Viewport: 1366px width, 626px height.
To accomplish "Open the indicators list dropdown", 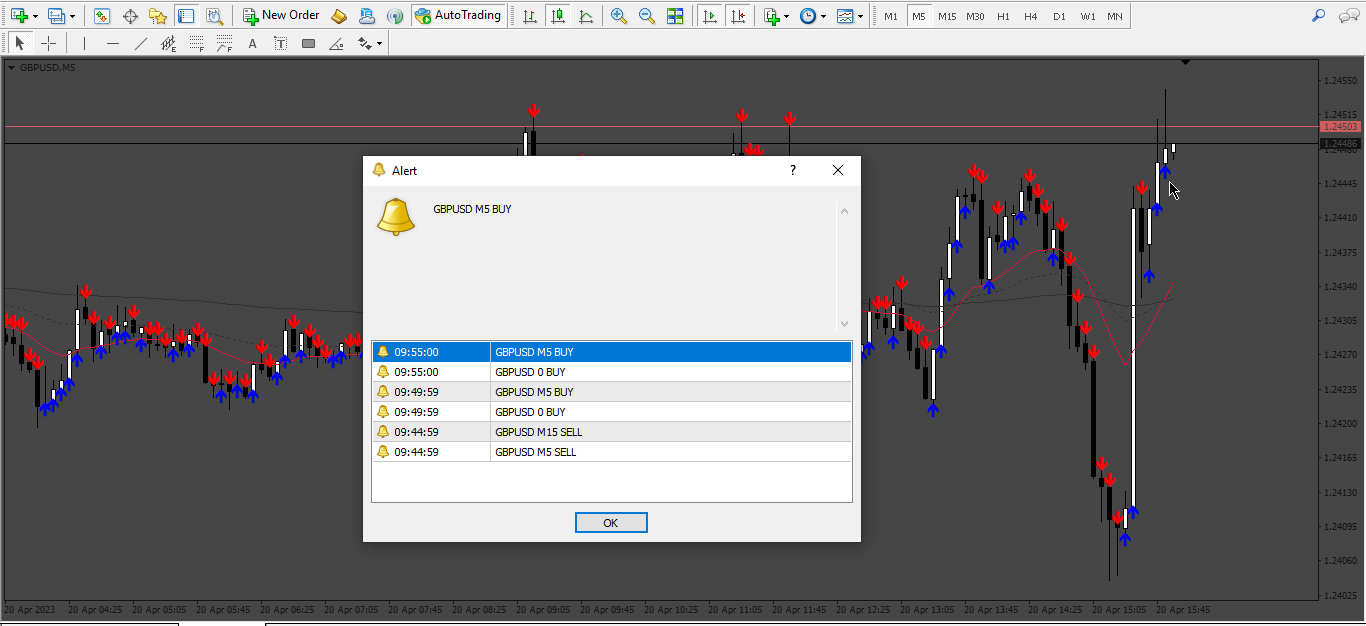I will pyautogui.click(x=775, y=16).
